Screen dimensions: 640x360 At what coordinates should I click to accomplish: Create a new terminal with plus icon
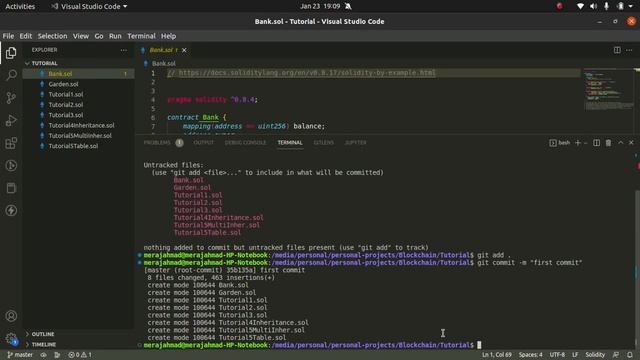pyautogui.click(x=578, y=143)
